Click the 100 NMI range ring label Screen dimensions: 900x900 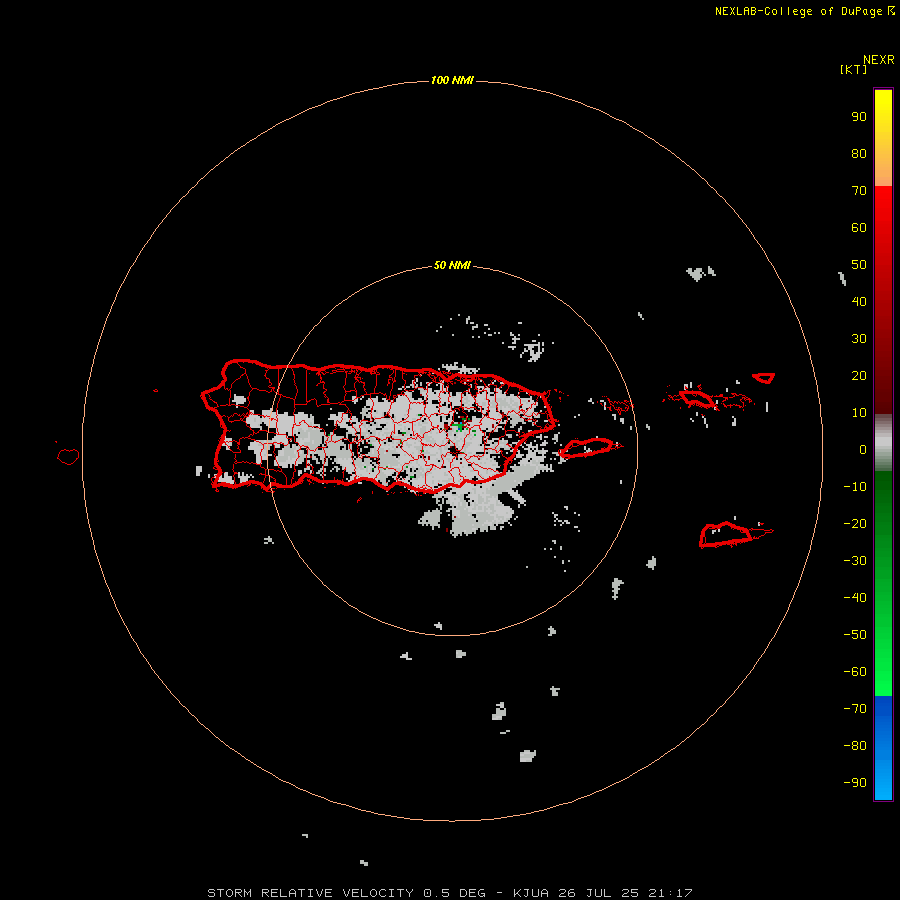[x=452, y=80]
